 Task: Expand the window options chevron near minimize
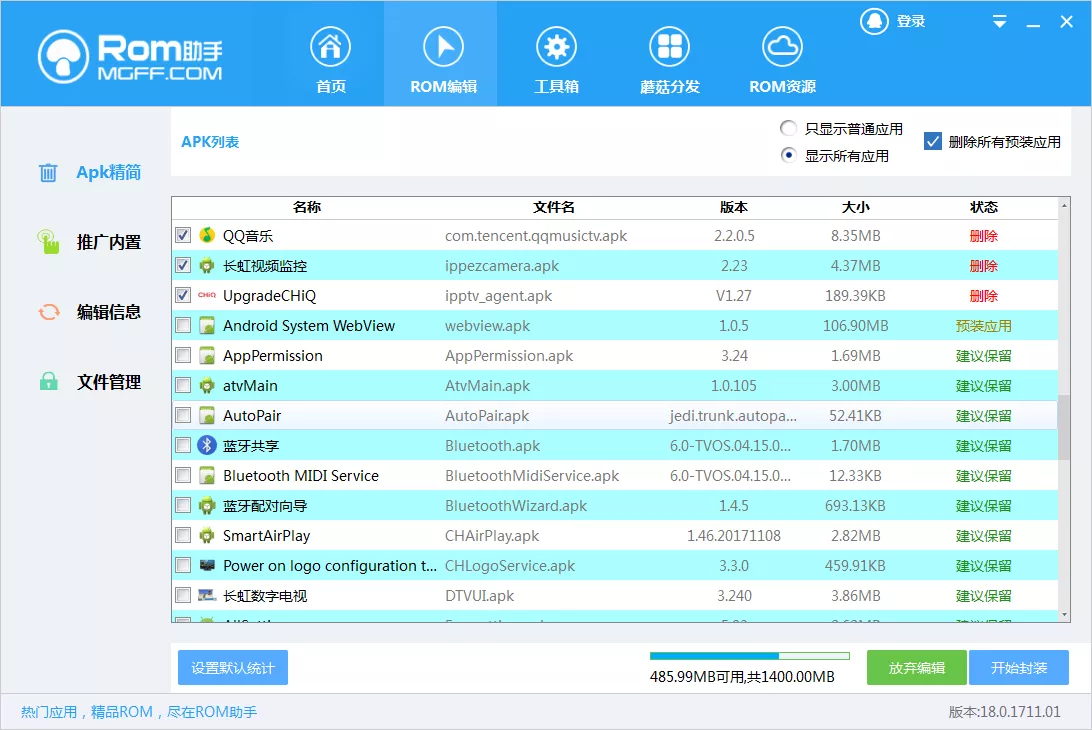pyautogui.click(x=998, y=20)
